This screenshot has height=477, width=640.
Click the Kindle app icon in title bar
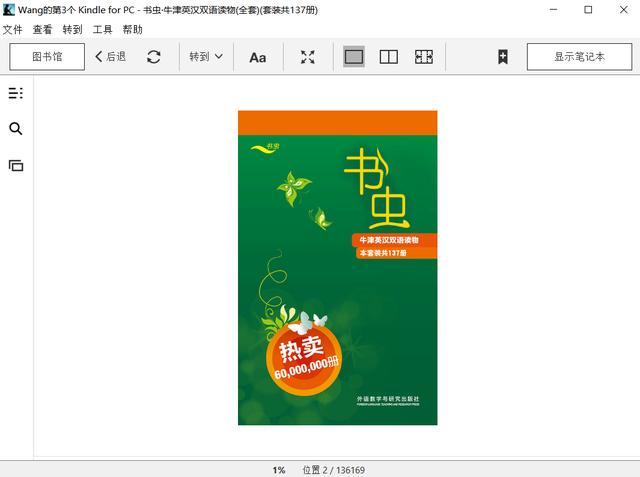click(8, 9)
